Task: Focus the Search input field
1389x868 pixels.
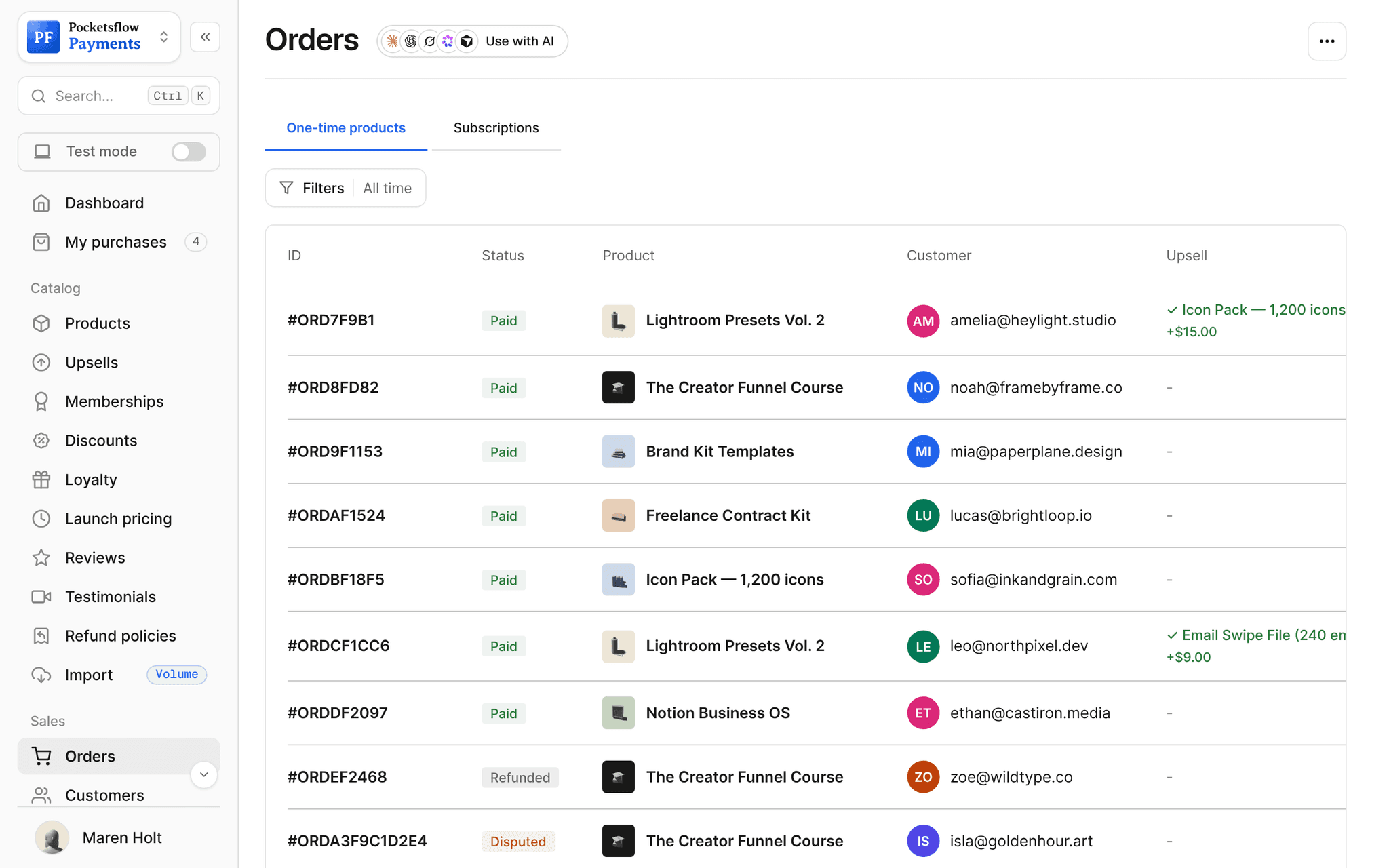Action: point(119,96)
